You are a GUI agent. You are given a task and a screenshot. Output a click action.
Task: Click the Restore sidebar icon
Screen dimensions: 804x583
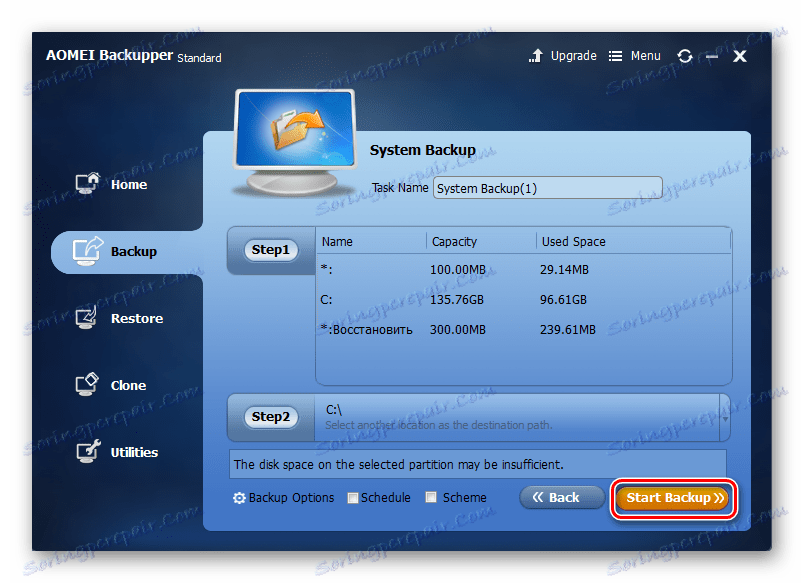point(87,317)
